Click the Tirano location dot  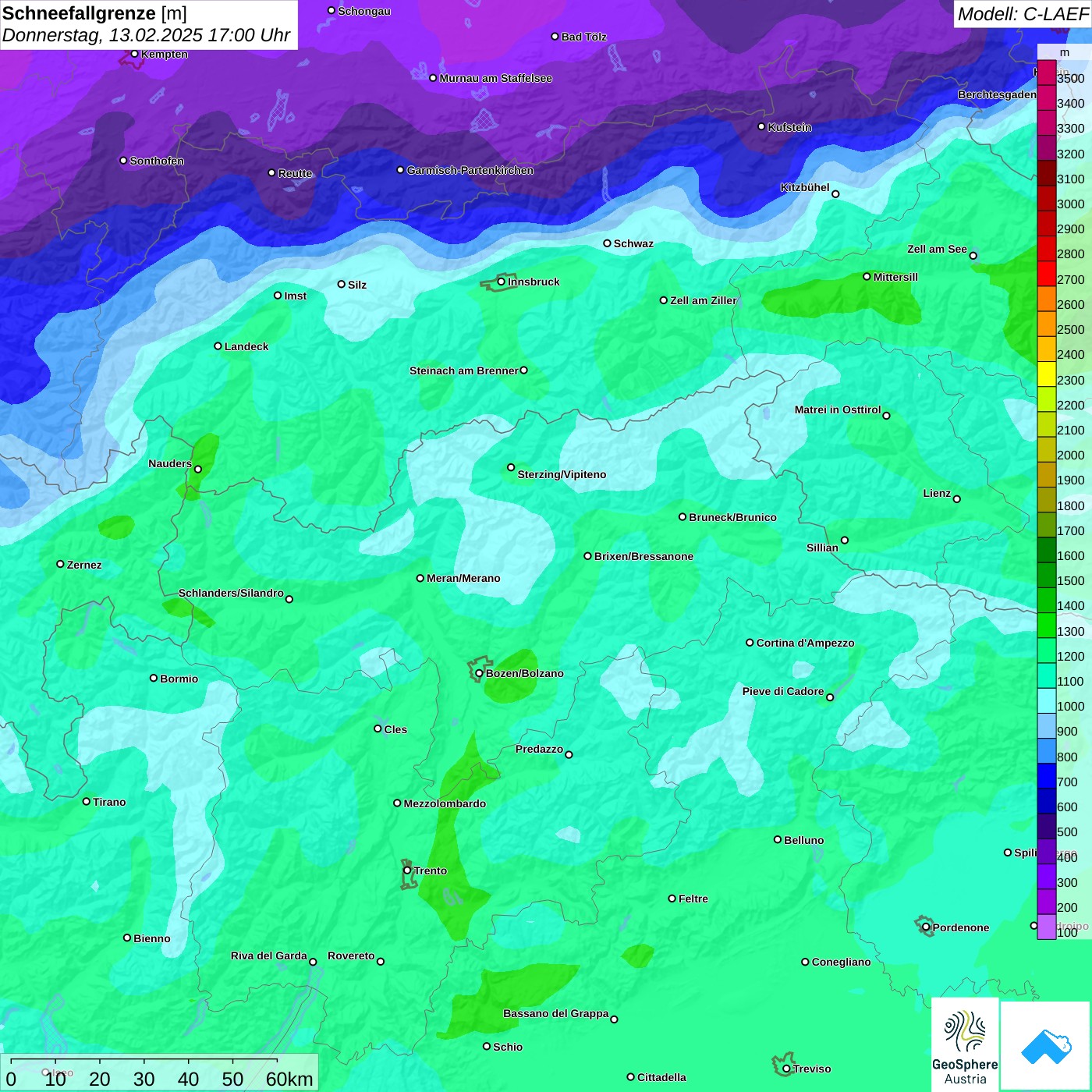point(87,801)
